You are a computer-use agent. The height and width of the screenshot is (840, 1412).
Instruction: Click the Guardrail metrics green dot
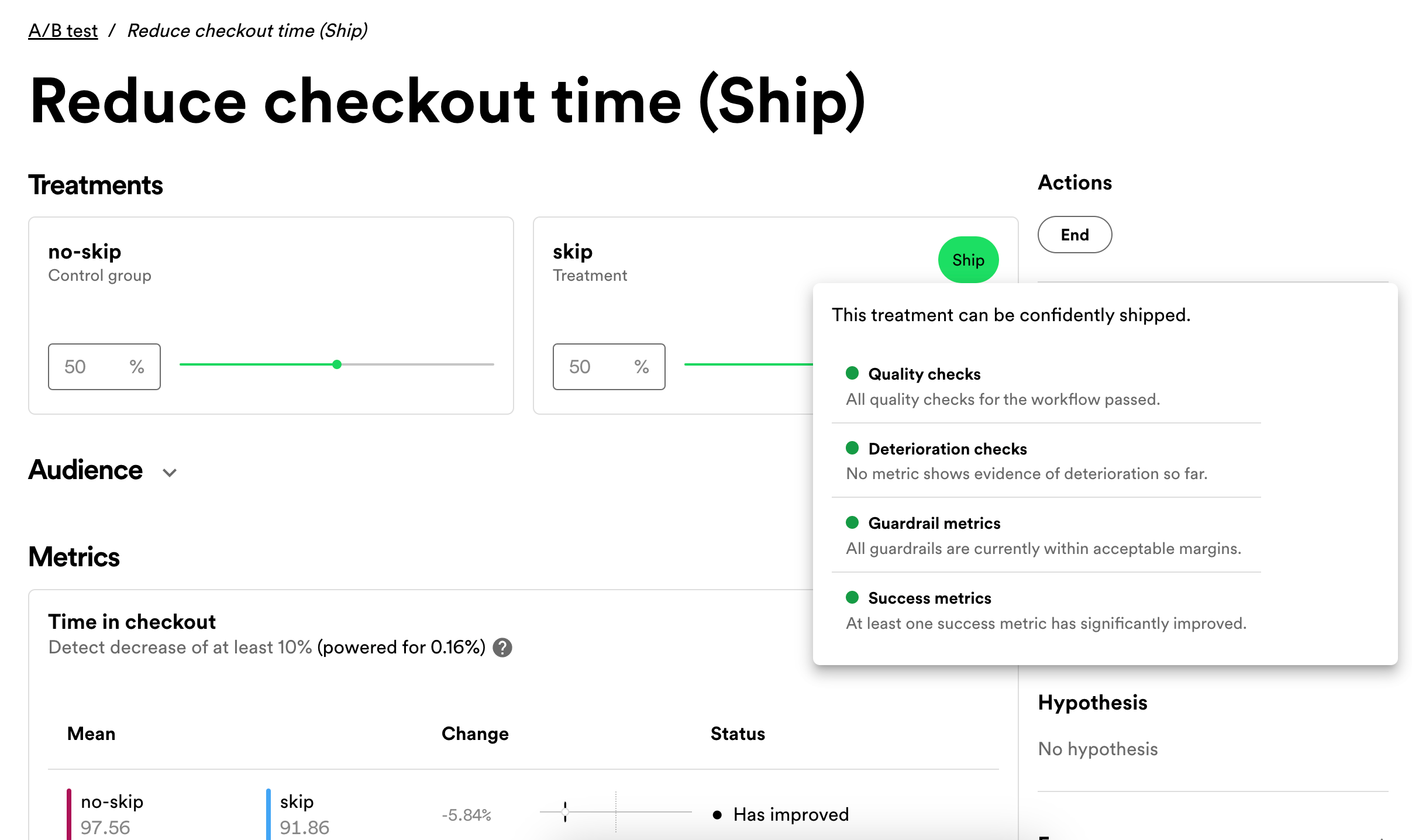coord(852,523)
